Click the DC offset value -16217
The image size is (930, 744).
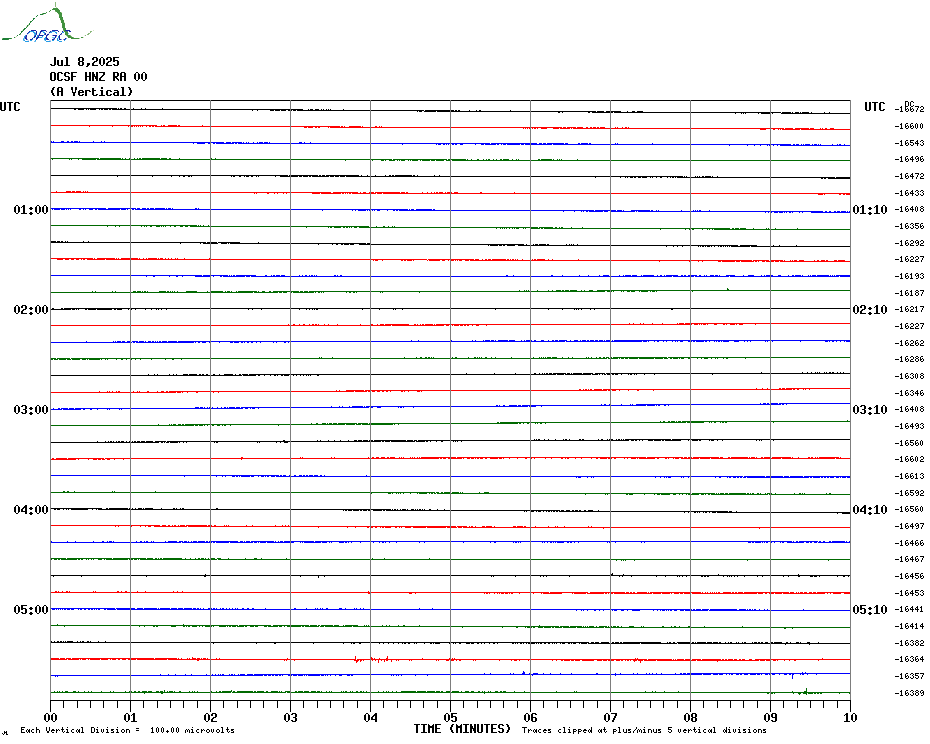tap(909, 310)
